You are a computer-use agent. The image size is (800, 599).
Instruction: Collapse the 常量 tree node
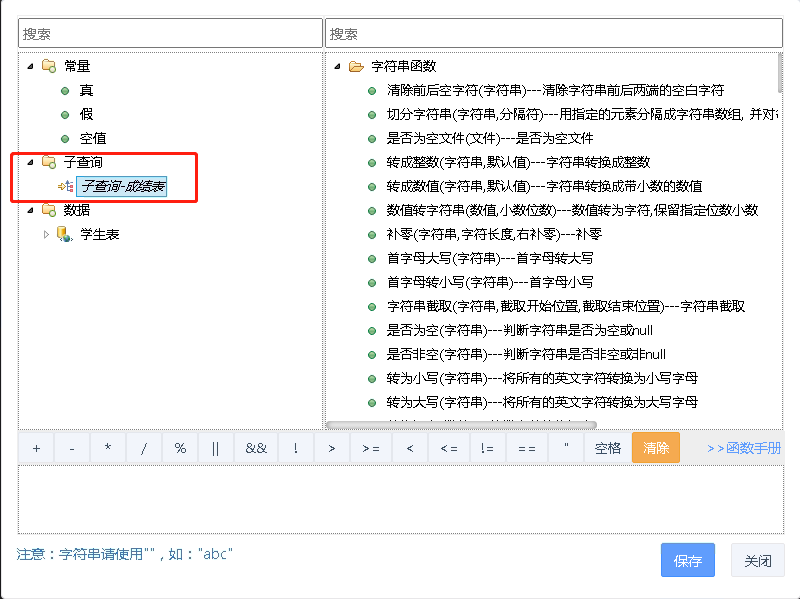tap(30, 66)
